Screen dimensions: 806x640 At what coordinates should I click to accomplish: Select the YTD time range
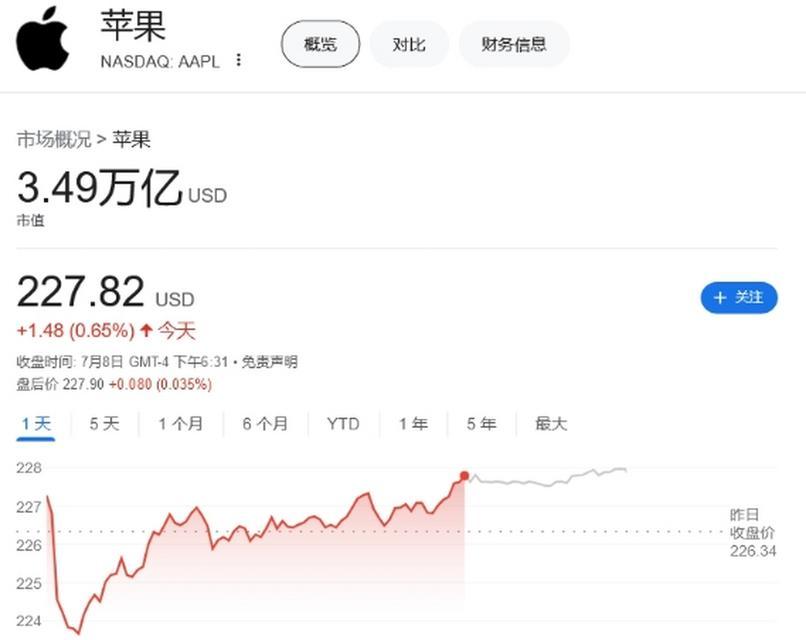pyautogui.click(x=343, y=424)
